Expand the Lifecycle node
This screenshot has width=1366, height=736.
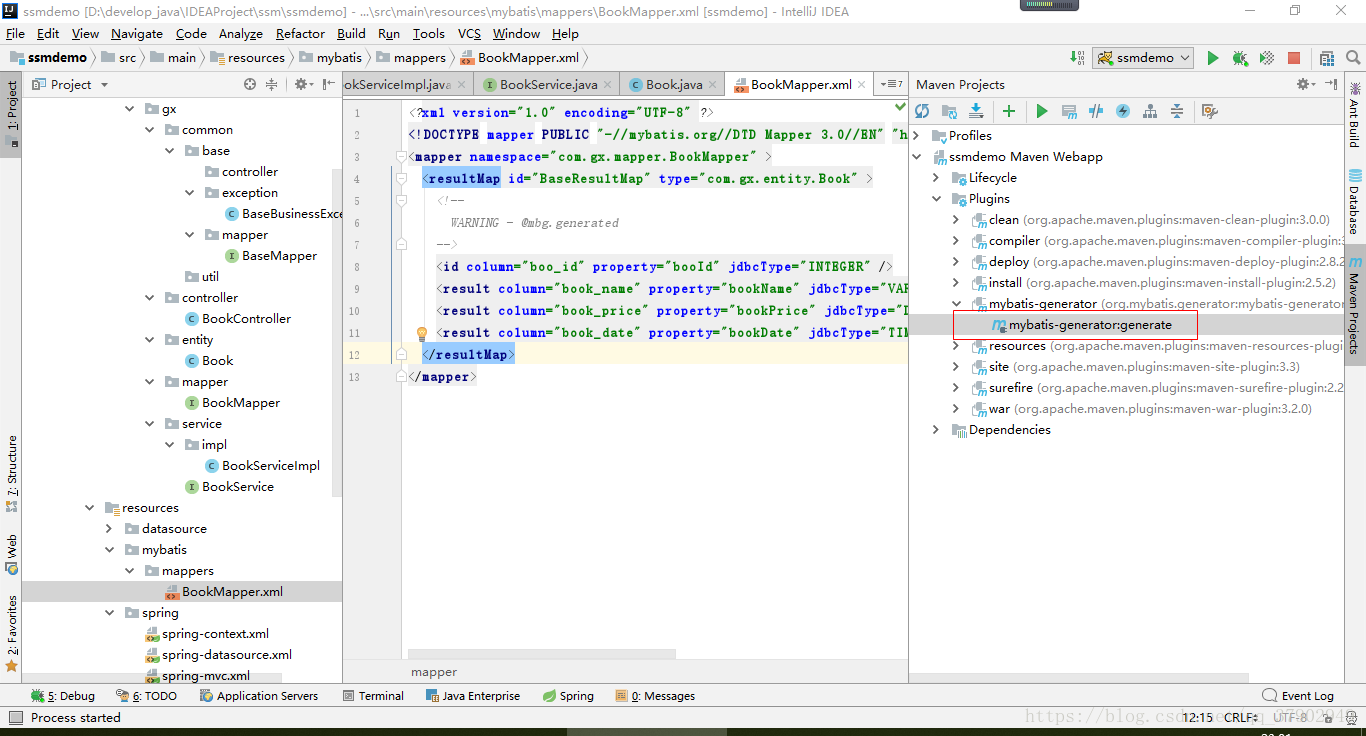936,178
